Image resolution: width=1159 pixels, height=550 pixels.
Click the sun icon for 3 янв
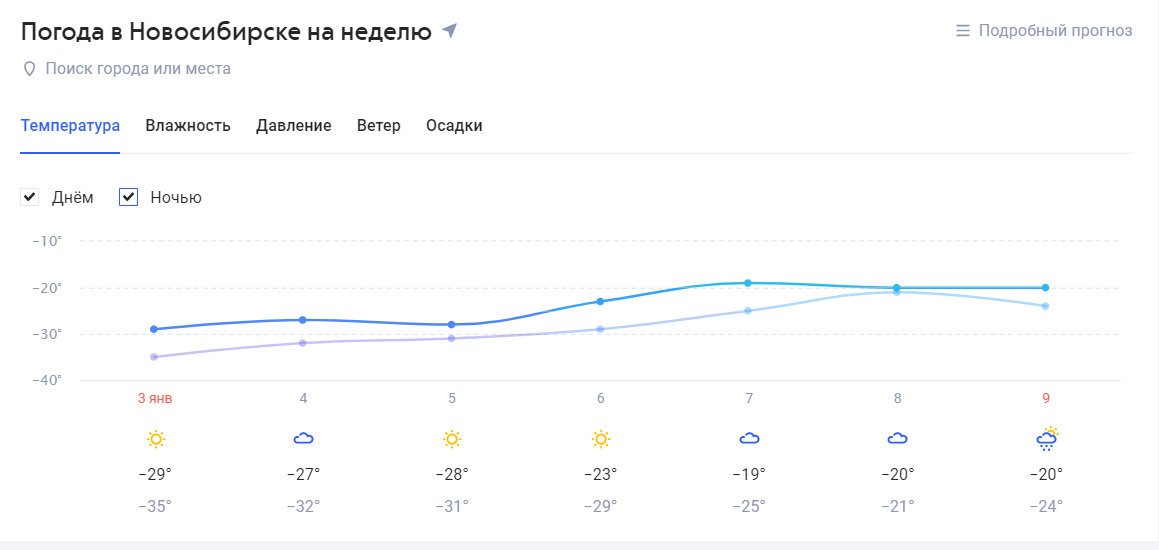[155, 439]
